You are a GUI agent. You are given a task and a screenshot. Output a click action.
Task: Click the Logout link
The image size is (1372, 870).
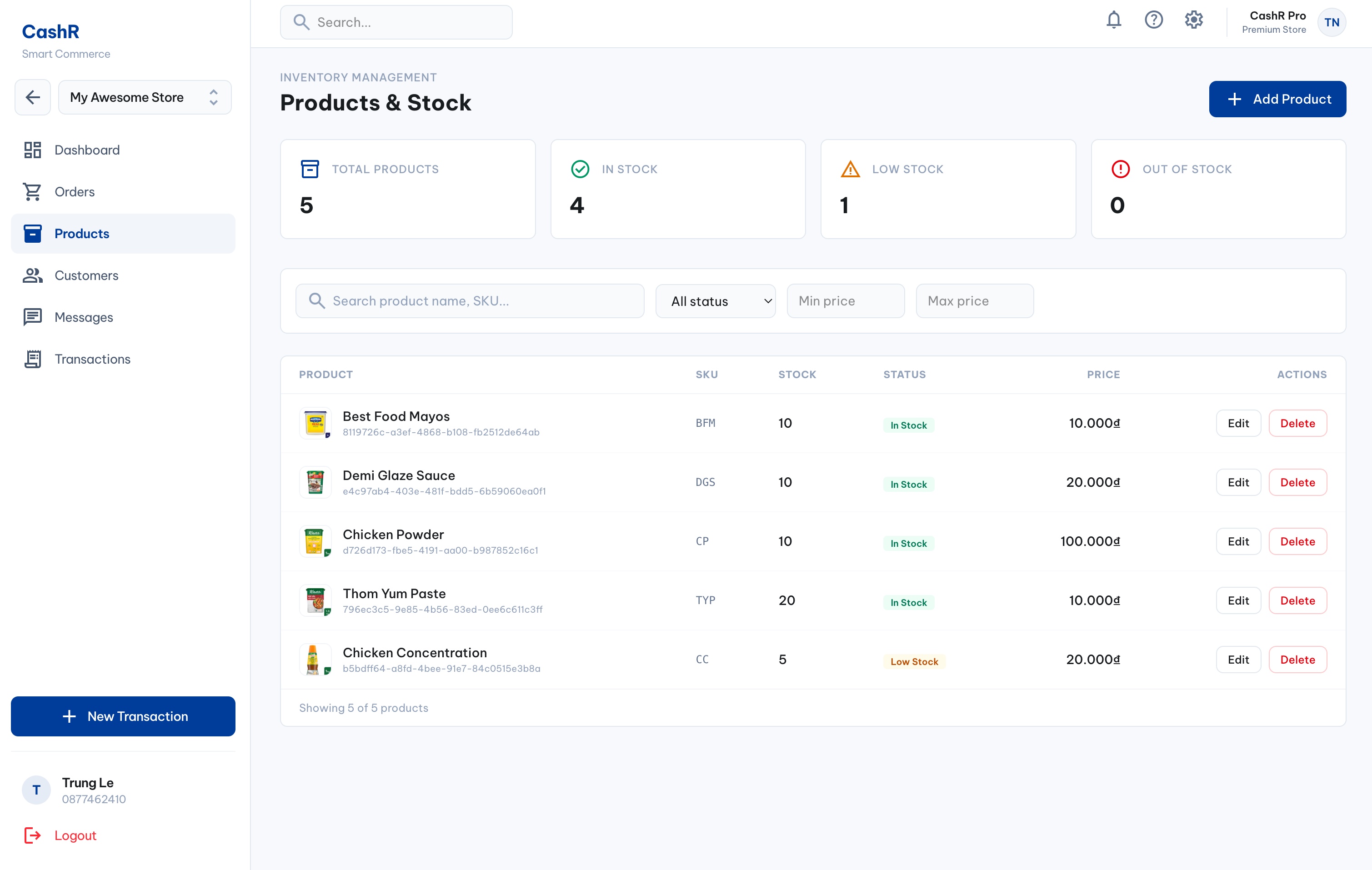tap(75, 835)
